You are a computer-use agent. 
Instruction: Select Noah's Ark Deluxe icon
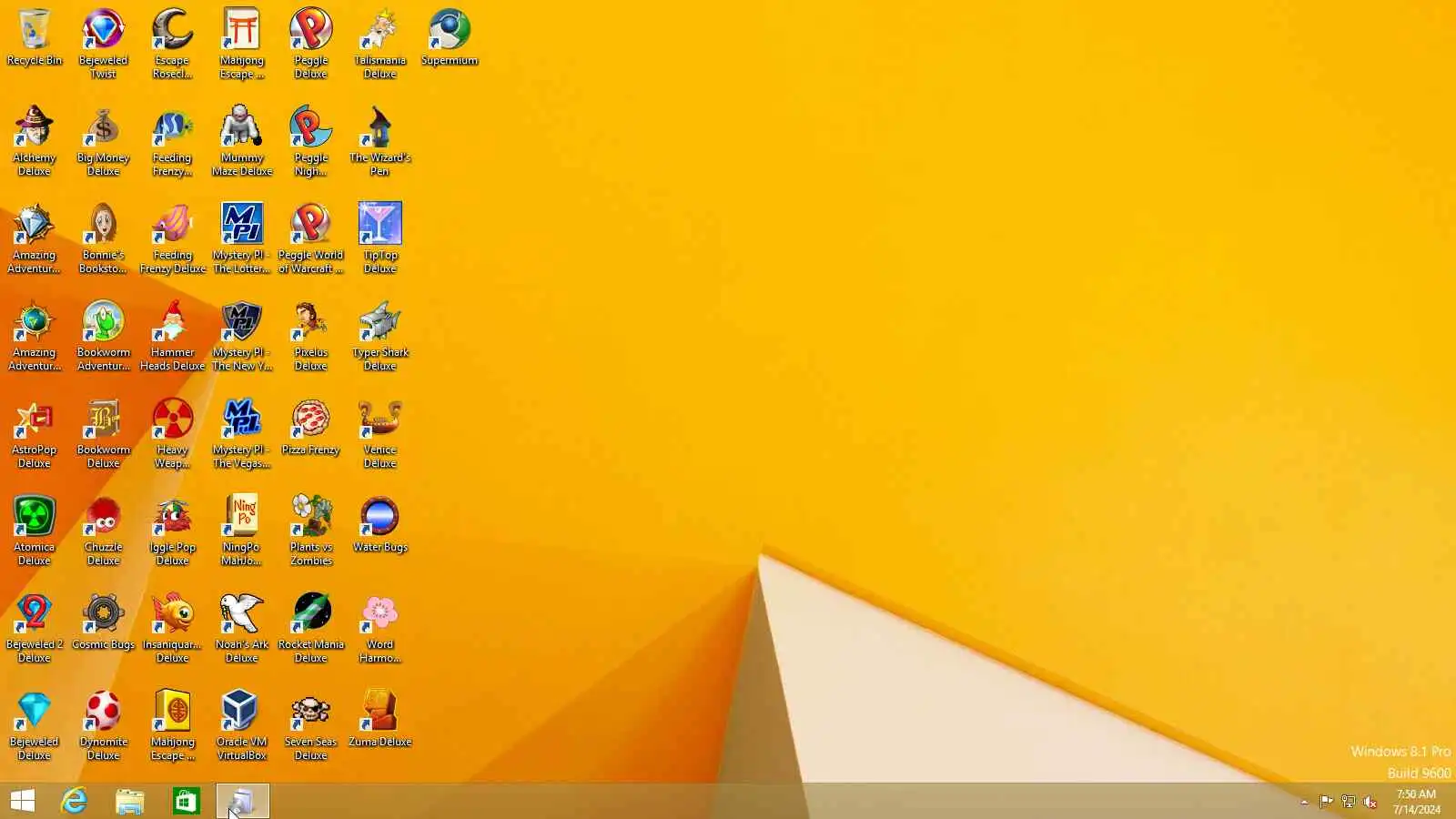(x=242, y=628)
